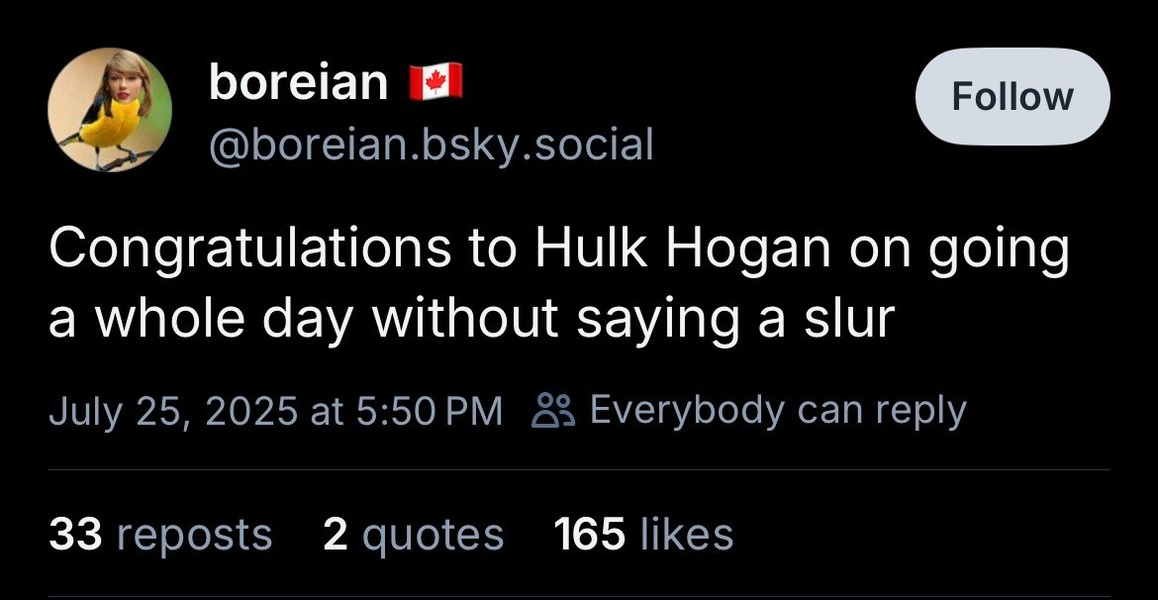Click the Canadian flag emoji

click(436, 81)
